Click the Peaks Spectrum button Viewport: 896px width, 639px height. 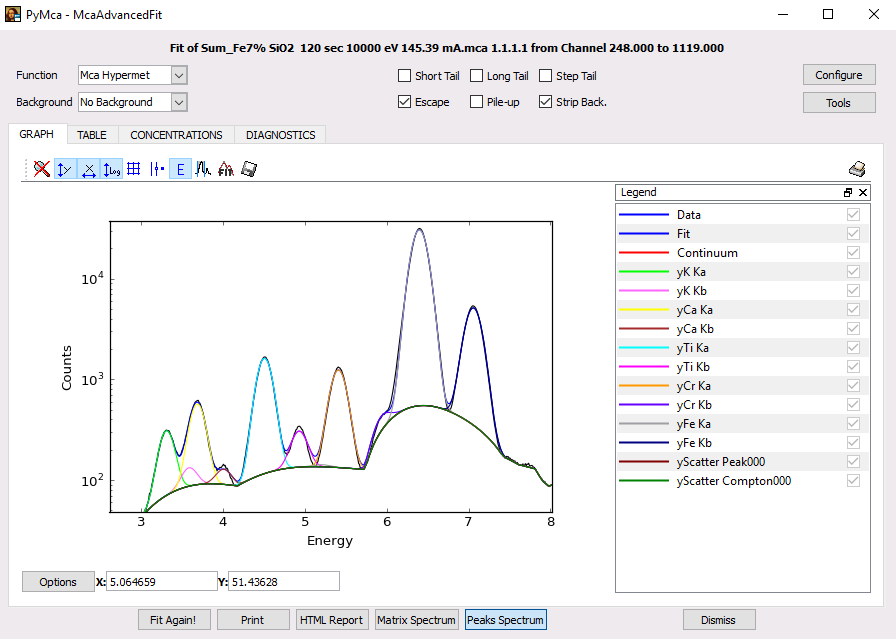pyautogui.click(x=506, y=620)
